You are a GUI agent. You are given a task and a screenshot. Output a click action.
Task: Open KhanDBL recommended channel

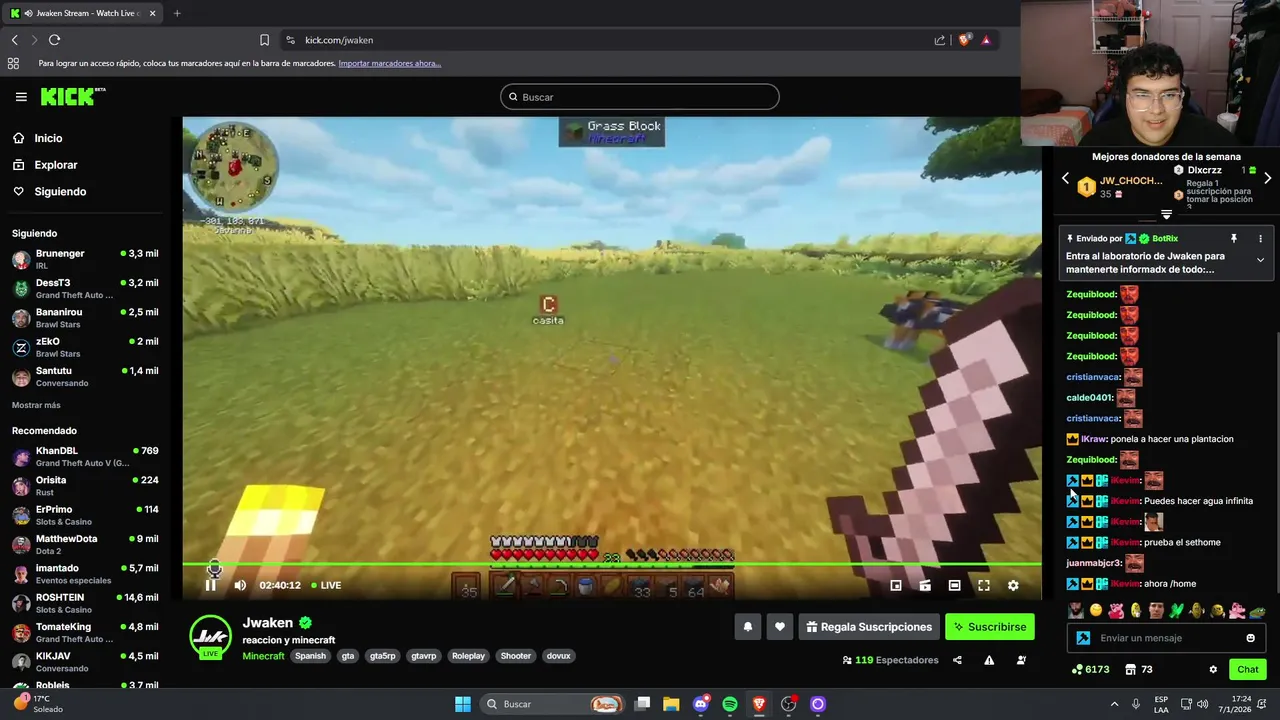tap(85, 456)
